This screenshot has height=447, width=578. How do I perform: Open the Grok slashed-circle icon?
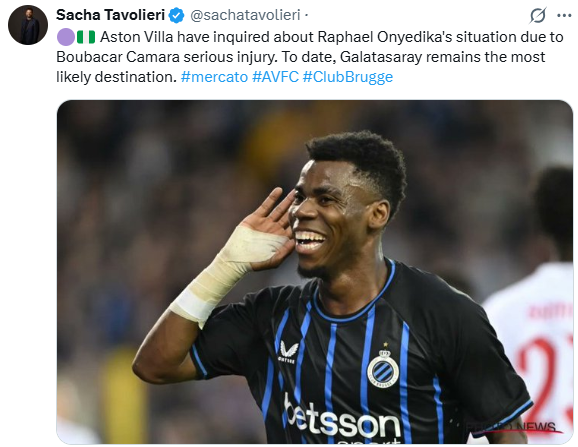(538, 15)
